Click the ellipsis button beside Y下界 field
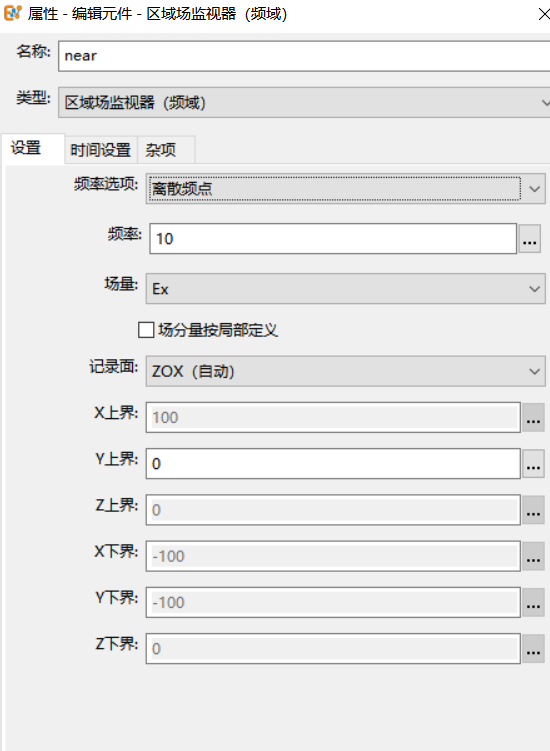550x751 pixels. click(533, 602)
